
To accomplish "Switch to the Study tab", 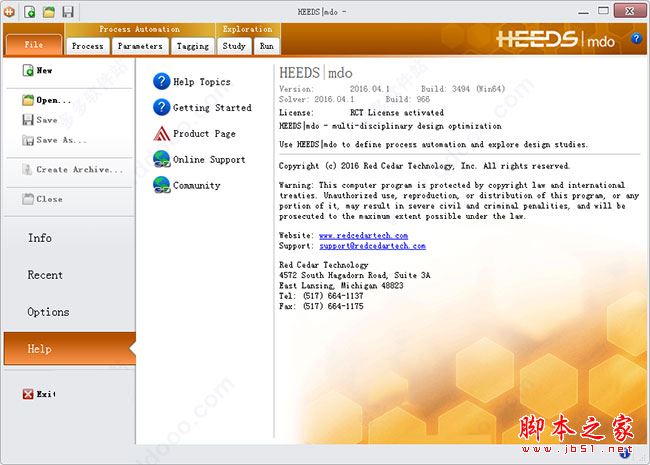I will coord(234,46).
